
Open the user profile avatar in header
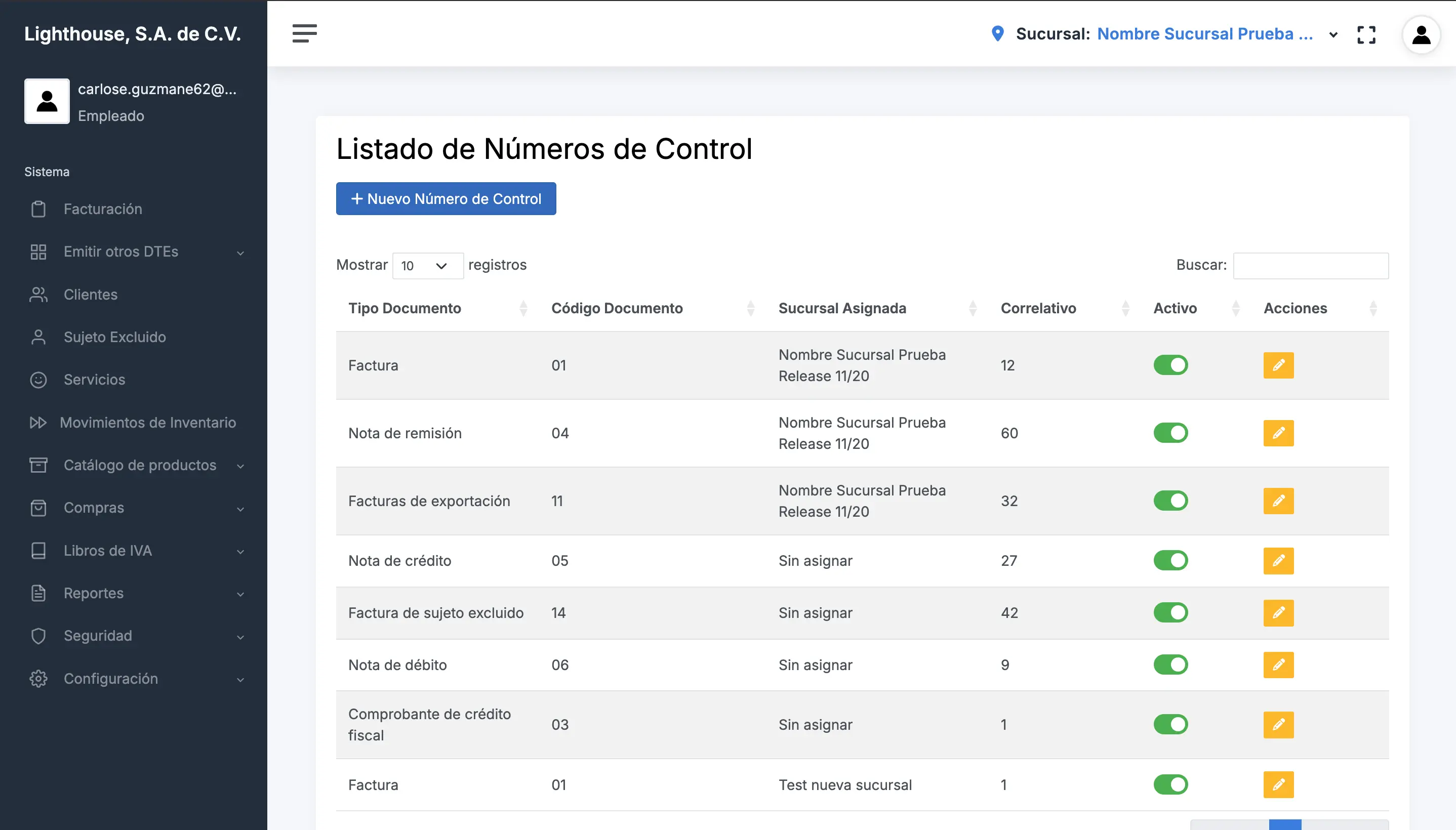click(x=1421, y=35)
